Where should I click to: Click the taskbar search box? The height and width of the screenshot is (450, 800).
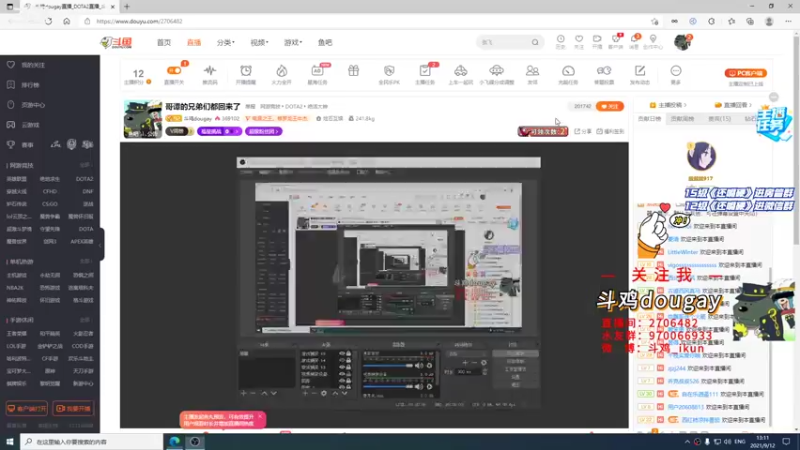click(92, 442)
